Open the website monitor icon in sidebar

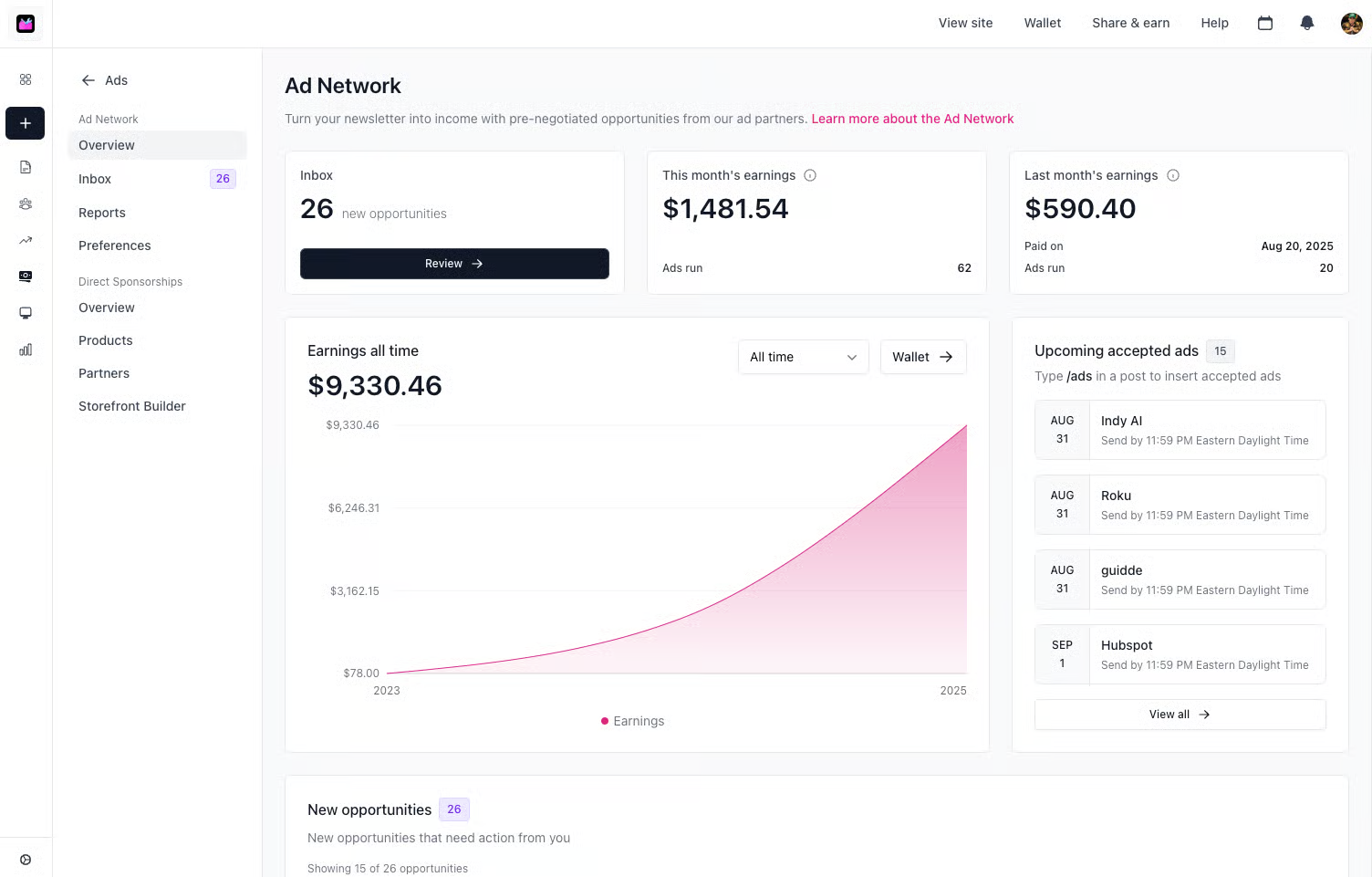tap(26, 313)
